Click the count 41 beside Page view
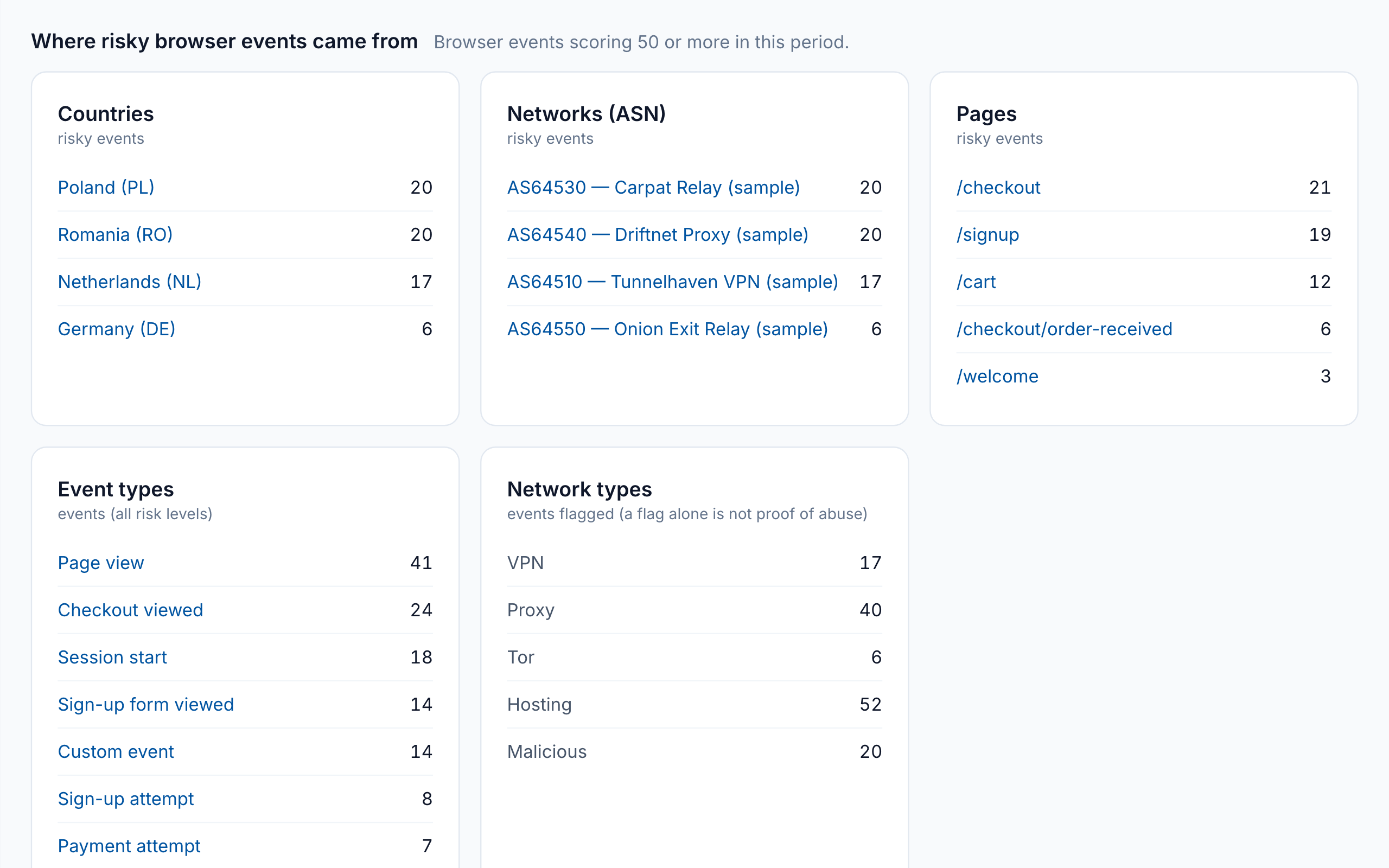Image resolution: width=1389 pixels, height=868 pixels. pyautogui.click(x=421, y=563)
